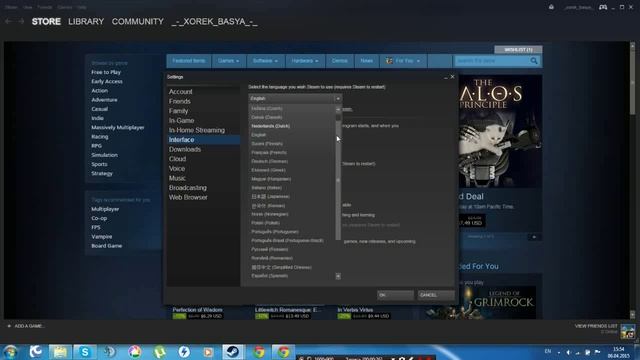Screen dimensions: 640x360
Task: Open the STORE main tab
Action: click(x=46, y=22)
